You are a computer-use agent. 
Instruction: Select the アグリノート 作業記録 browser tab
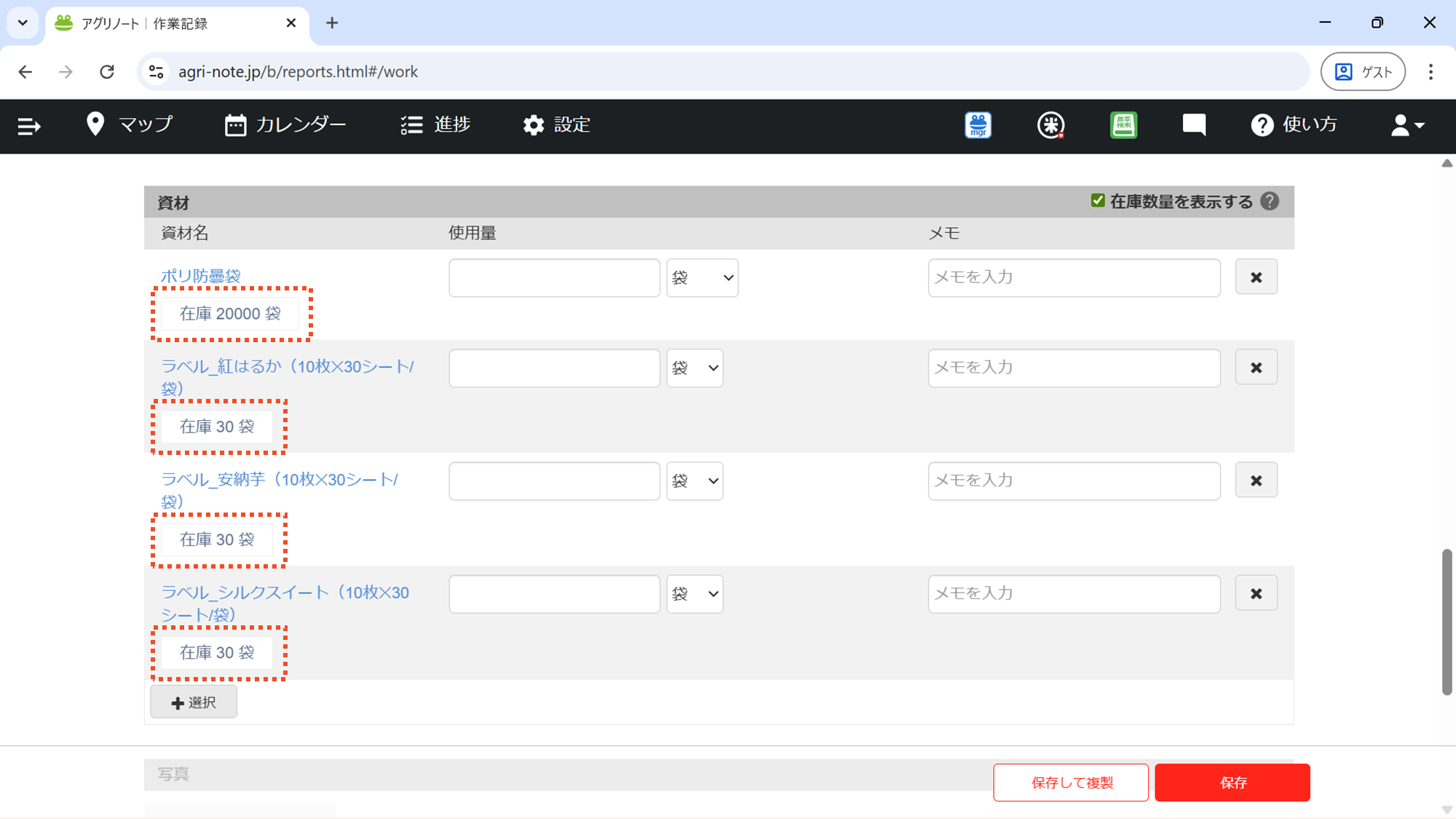(178, 23)
